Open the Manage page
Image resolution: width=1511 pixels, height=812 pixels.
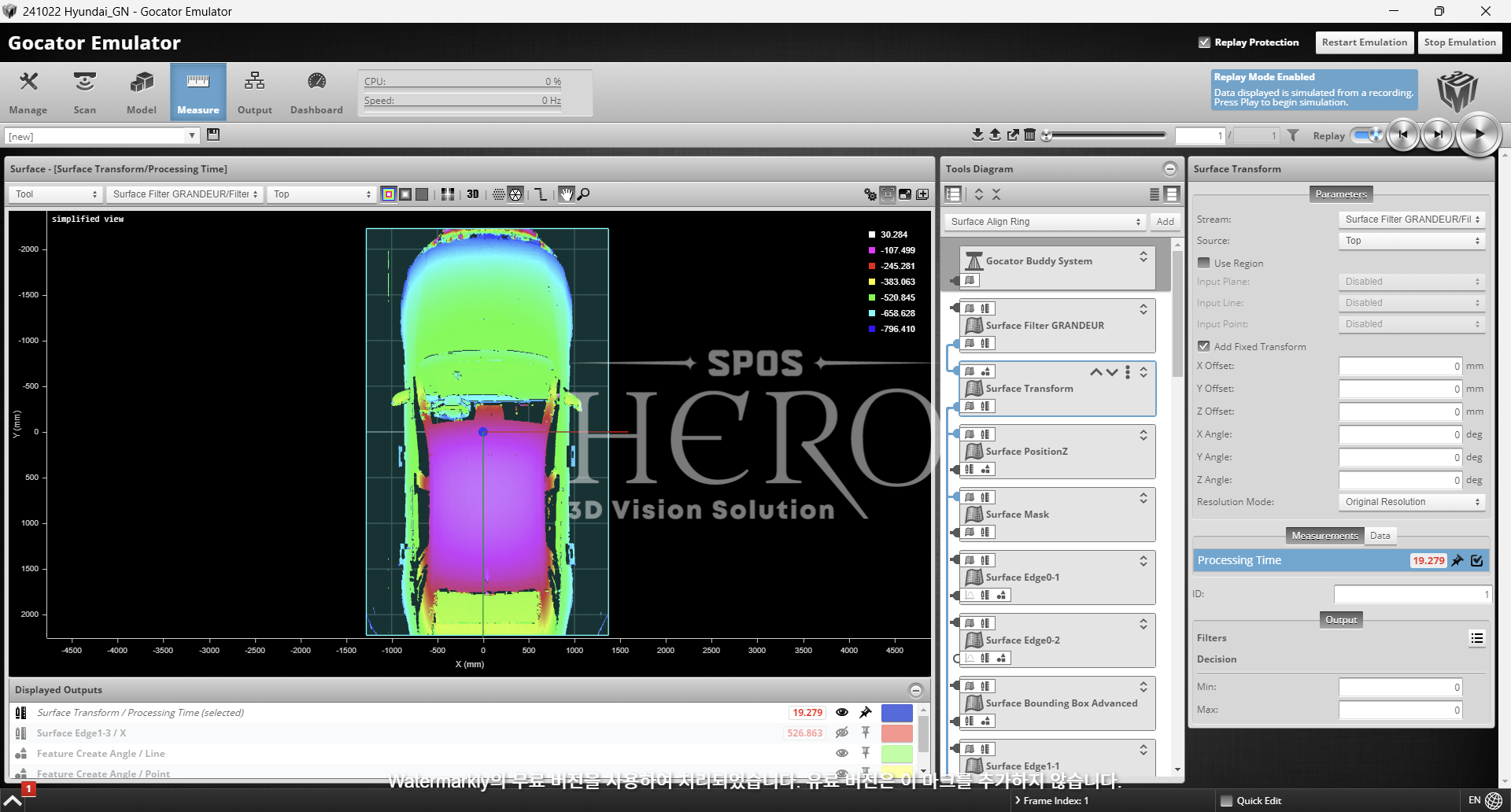tap(28, 92)
